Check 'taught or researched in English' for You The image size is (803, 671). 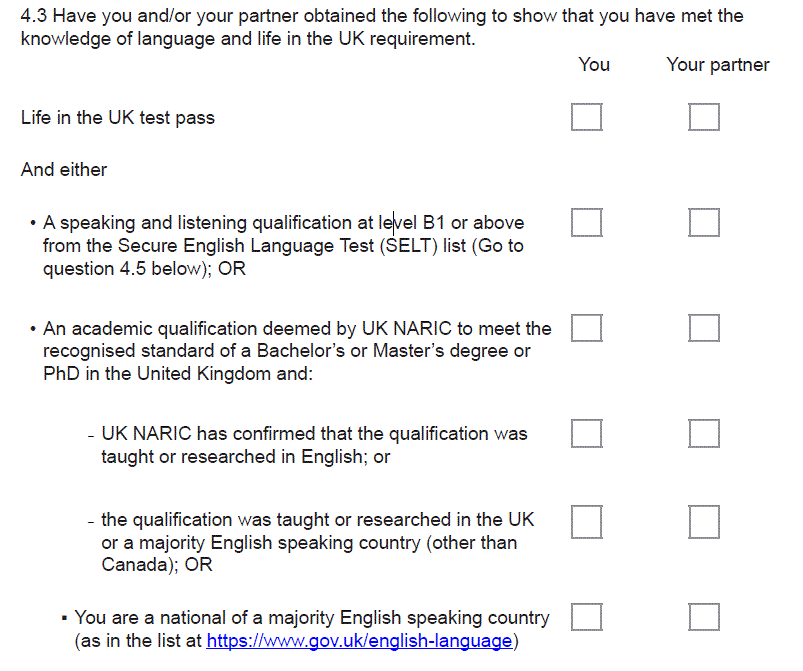(x=587, y=433)
